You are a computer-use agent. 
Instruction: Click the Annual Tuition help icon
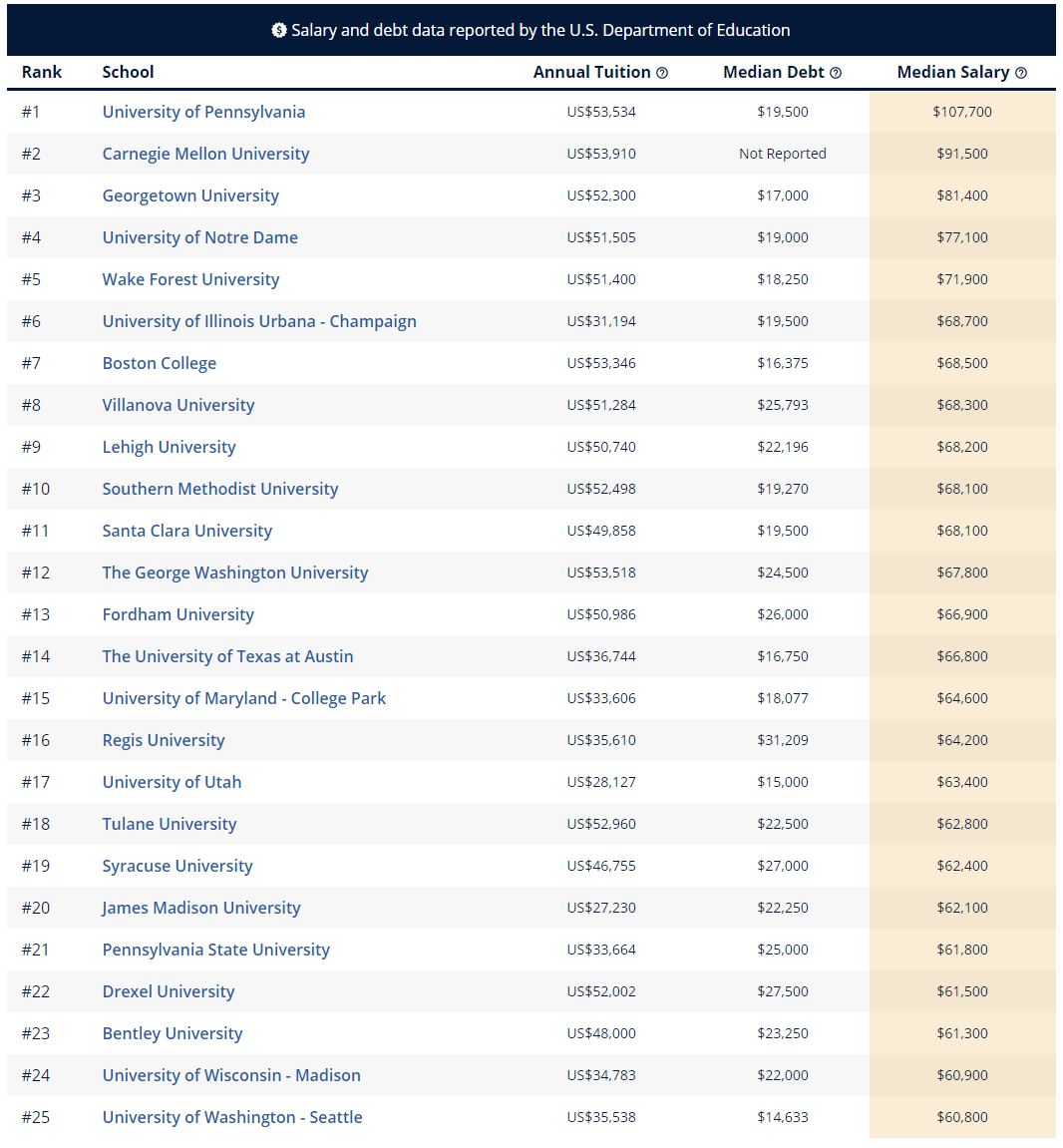(662, 73)
